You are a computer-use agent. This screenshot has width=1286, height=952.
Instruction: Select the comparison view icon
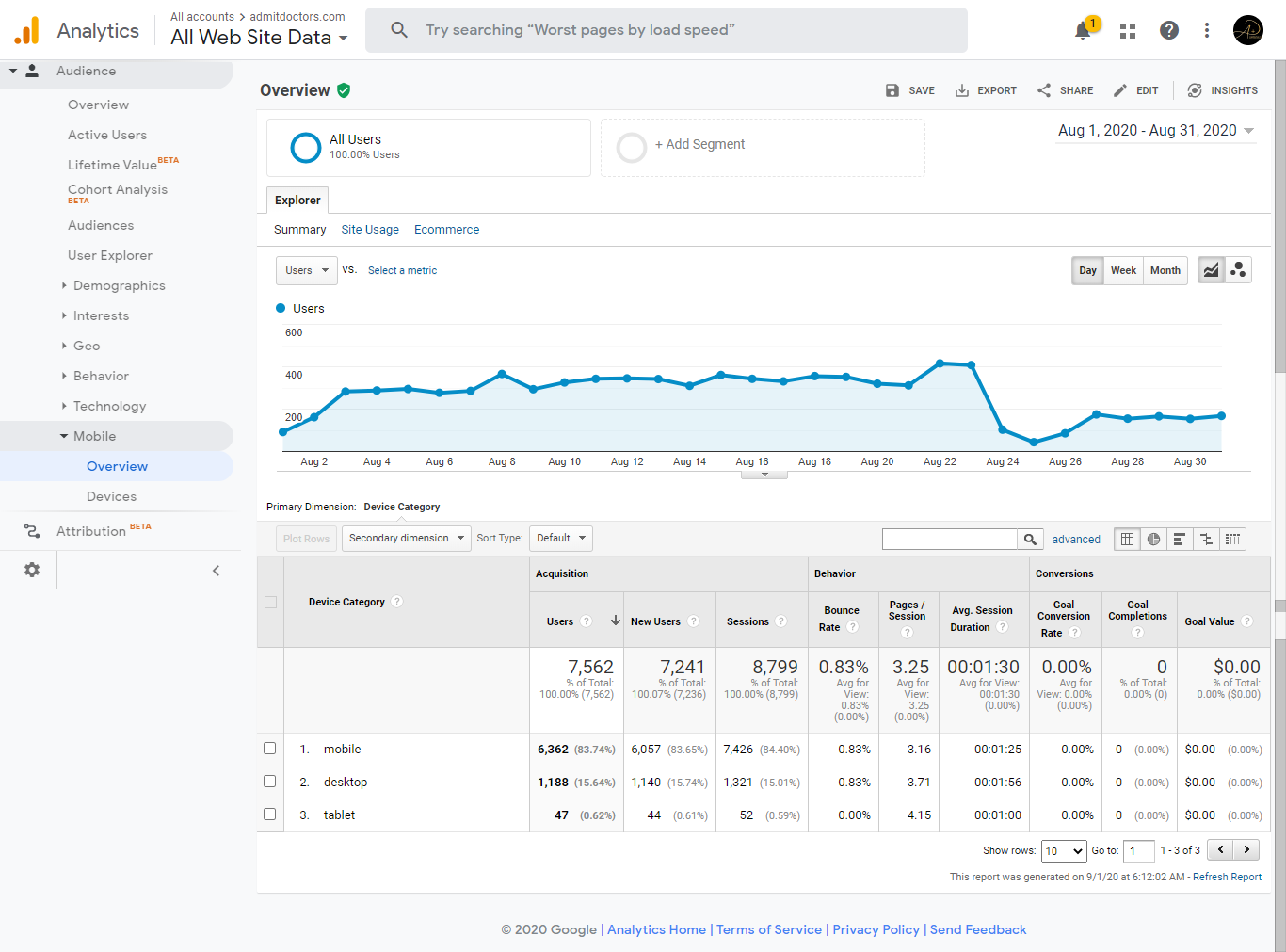(1206, 540)
